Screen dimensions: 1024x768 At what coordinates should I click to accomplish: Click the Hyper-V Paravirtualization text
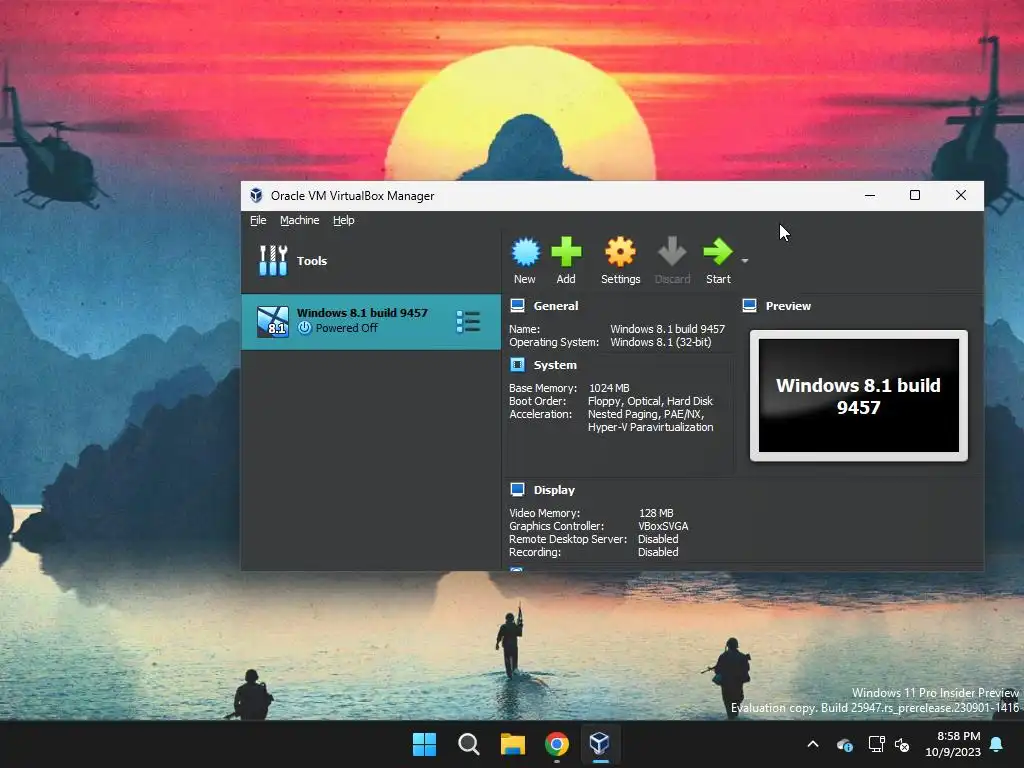(x=650, y=427)
